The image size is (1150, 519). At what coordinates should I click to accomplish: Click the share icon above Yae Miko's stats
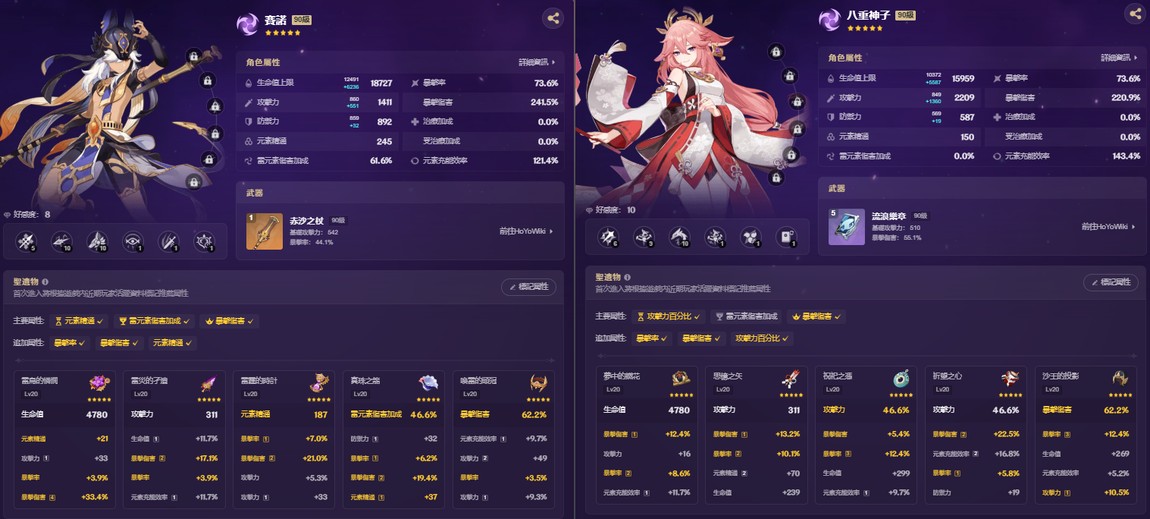[x=1135, y=12]
